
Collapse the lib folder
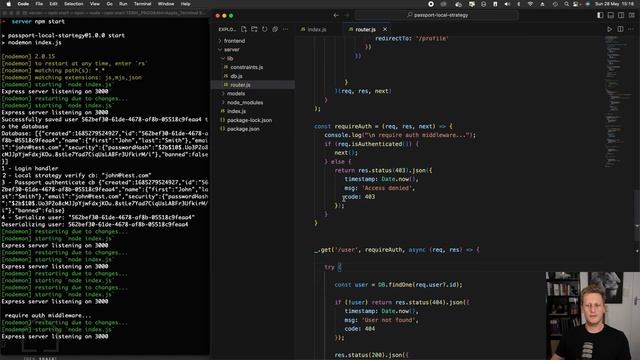pyautogui.click(x=230, y=58)
